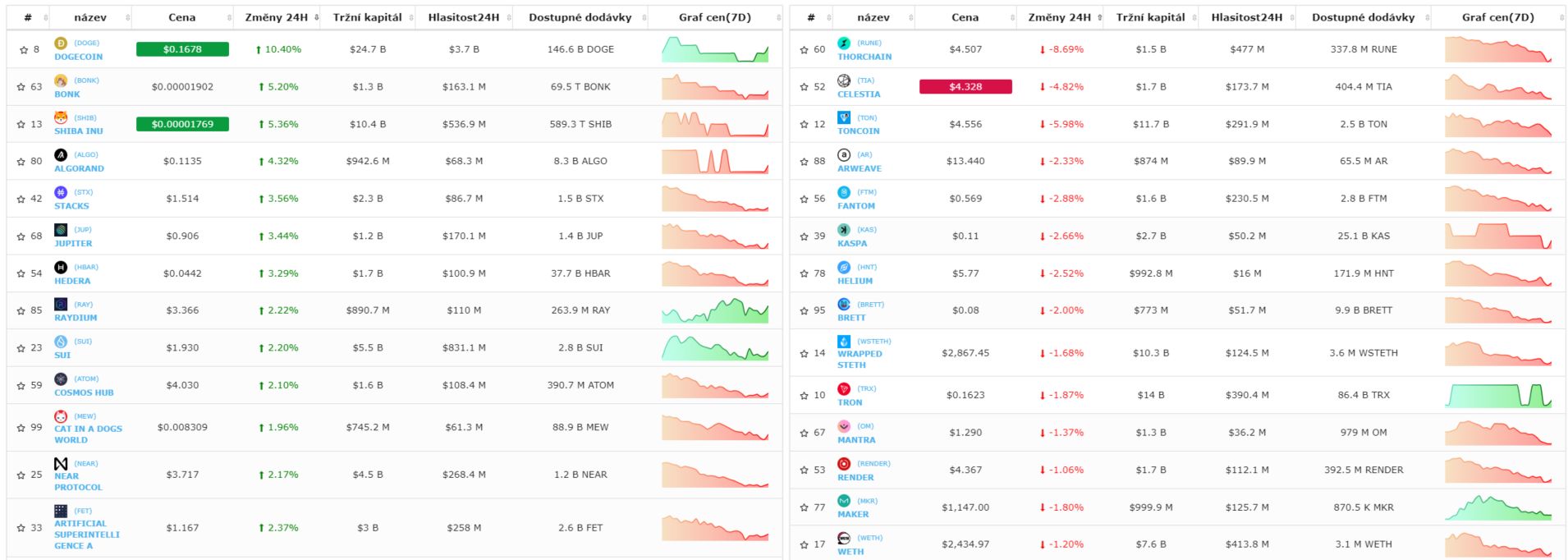This screenshot has width=1568, height=560.
Task: Toggle the star next to Hedera
Action: pyautogui.click(x=21, y=273)
